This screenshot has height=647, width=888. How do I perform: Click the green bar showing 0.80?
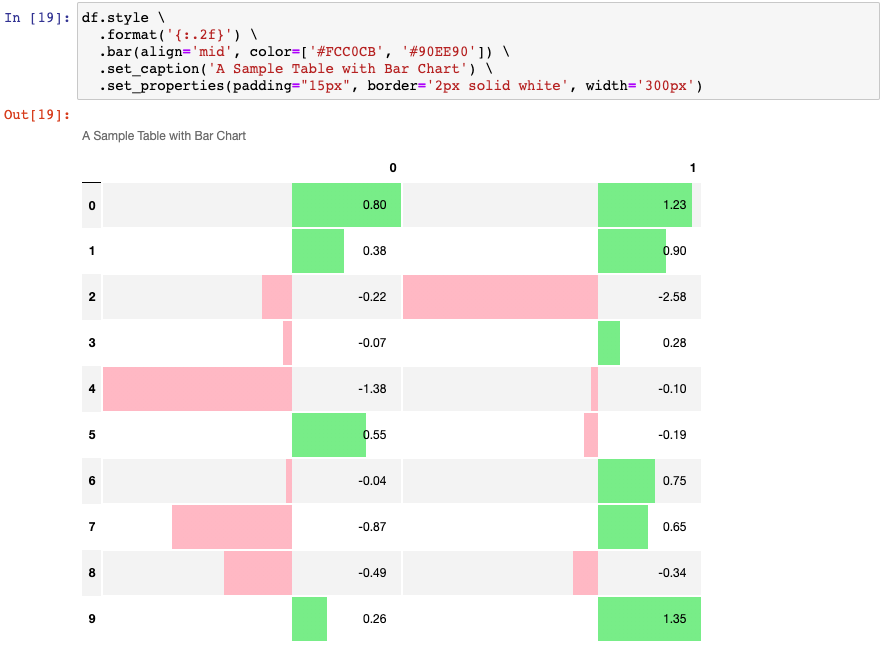[x=345, y=205]
